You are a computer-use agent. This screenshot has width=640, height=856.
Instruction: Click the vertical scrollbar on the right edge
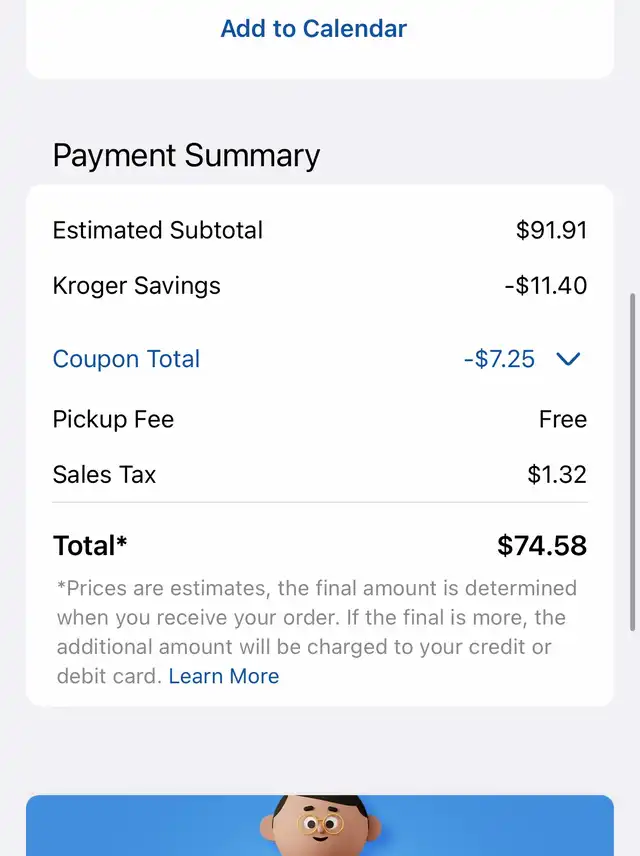[x=631, y=460]
